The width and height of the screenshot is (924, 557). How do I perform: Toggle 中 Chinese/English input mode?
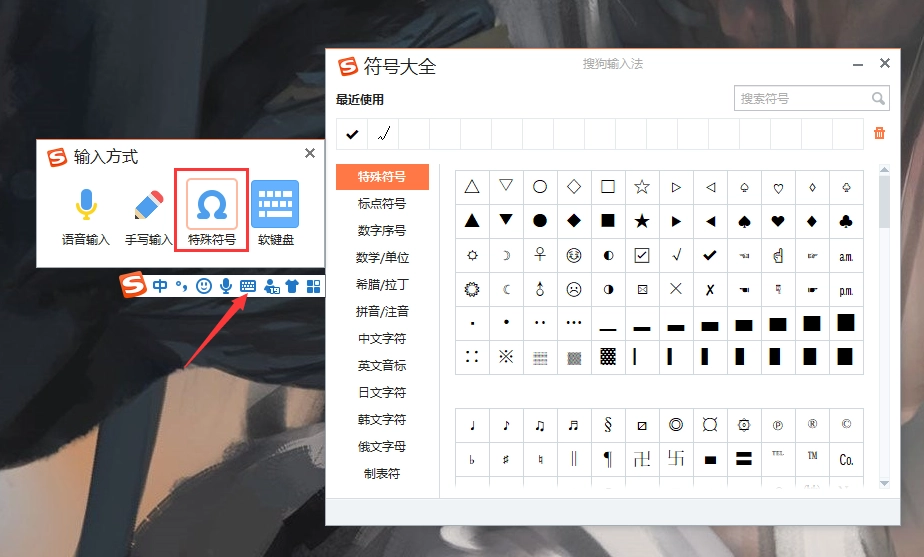[160, 286]
